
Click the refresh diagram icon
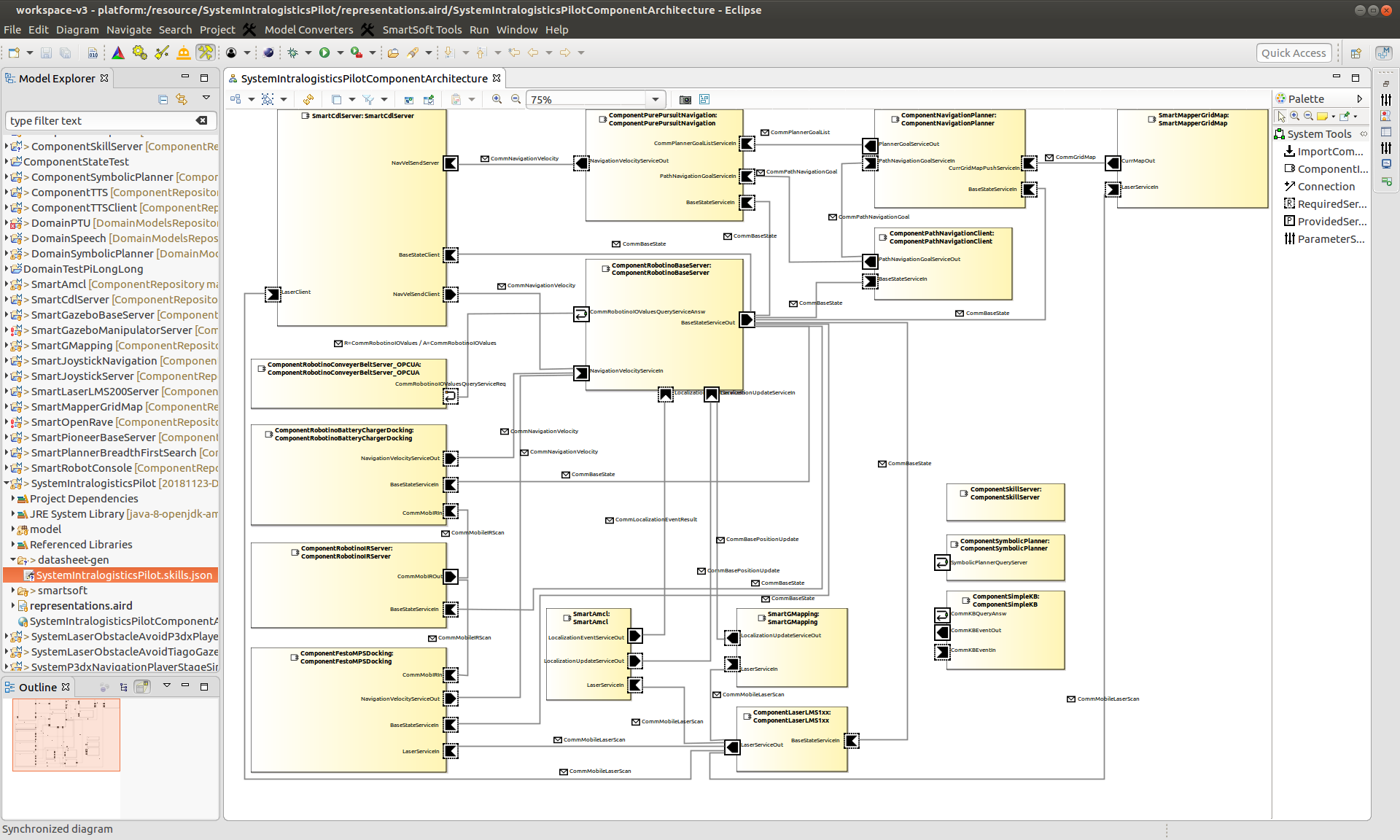point(308,99)
